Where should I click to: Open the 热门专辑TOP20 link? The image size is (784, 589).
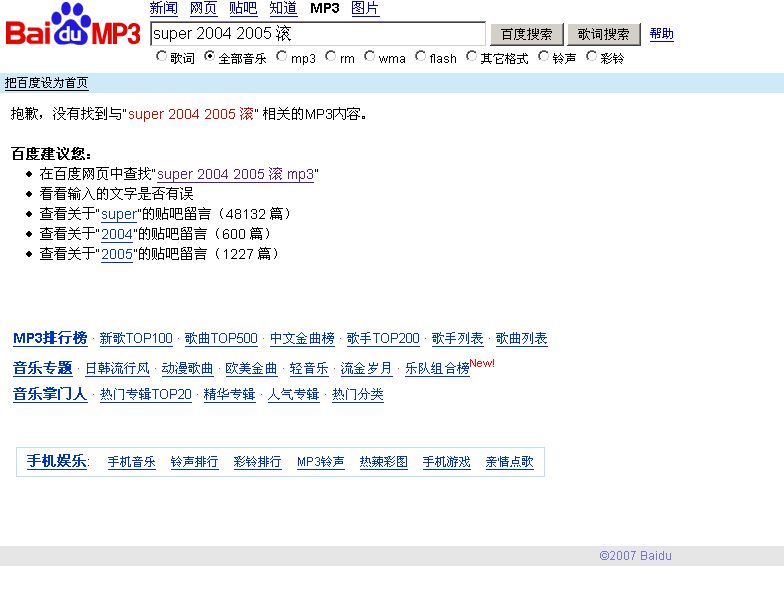146,394
